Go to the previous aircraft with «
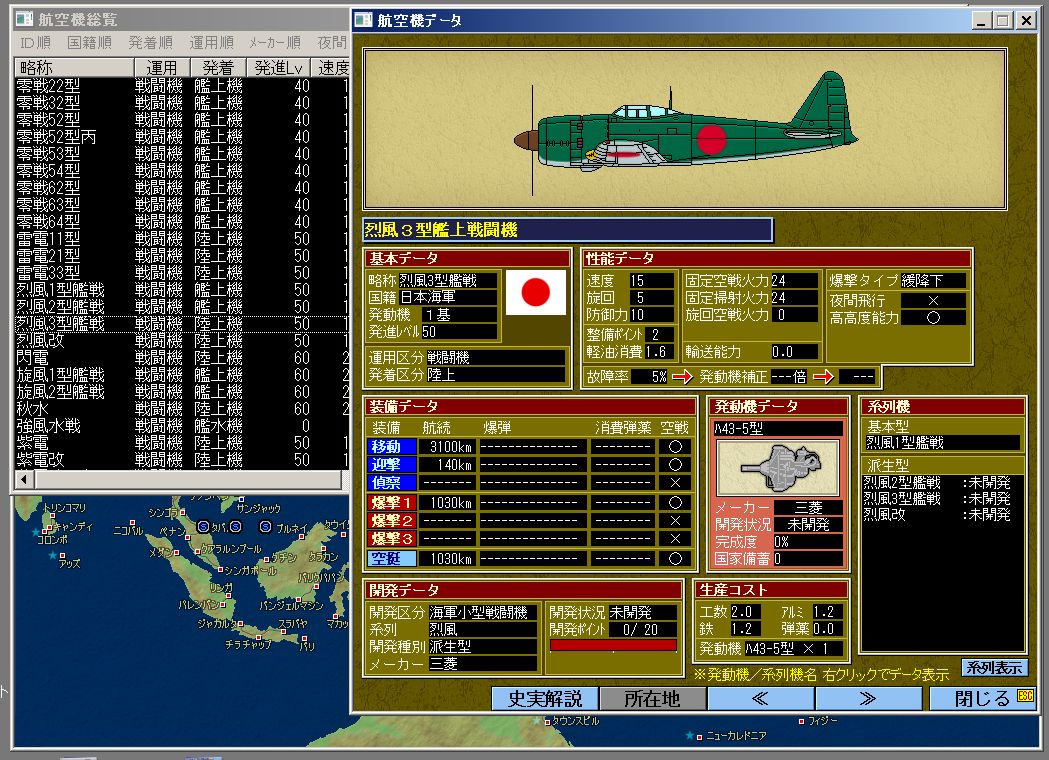 tap(761, 698)
